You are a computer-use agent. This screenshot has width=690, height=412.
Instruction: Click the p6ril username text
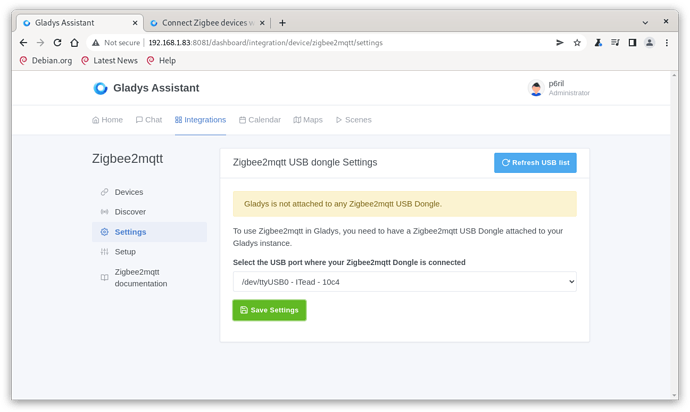click(x=556, y=84)
